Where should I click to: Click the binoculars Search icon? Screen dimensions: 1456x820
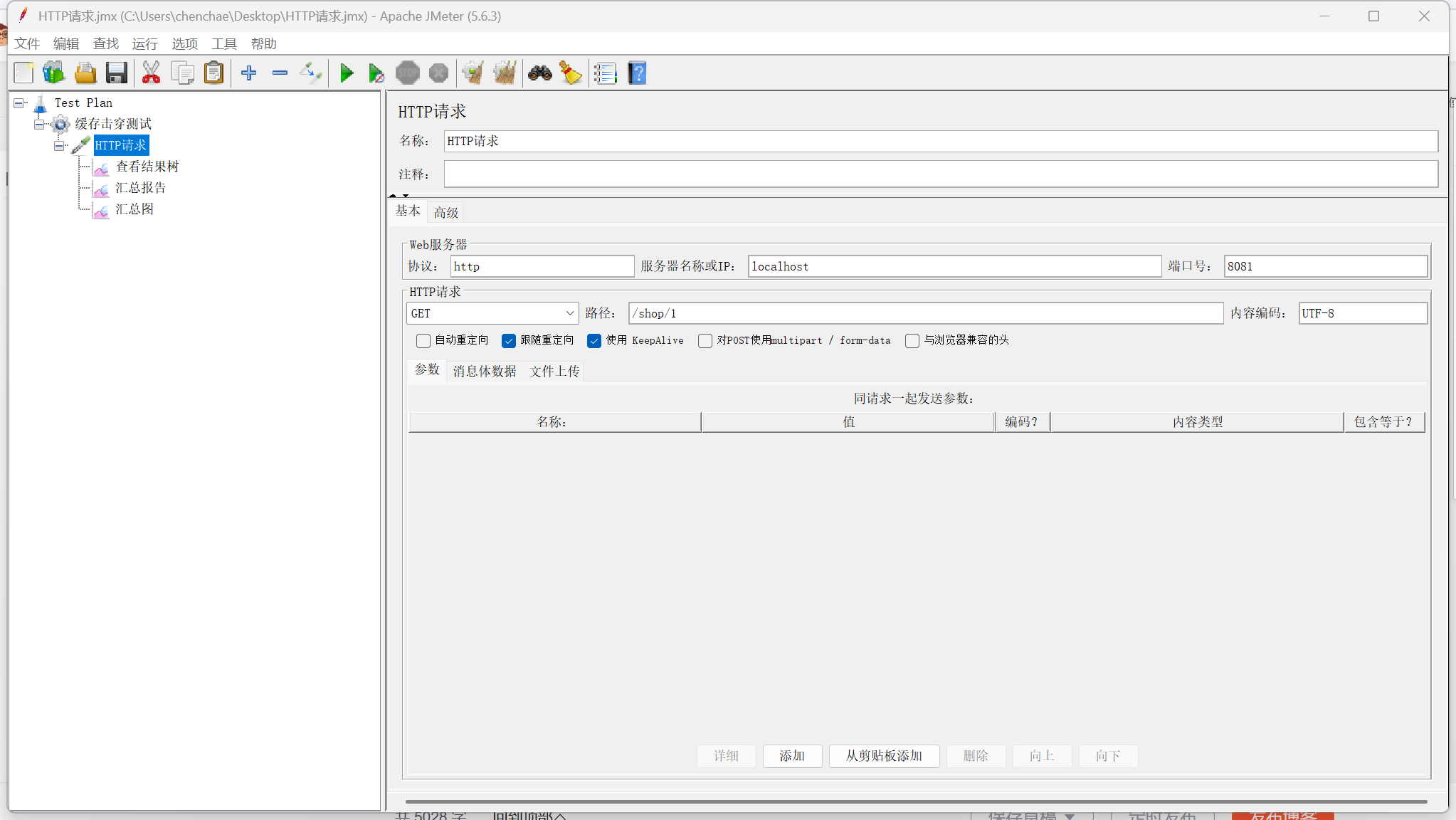coord(539,73)
